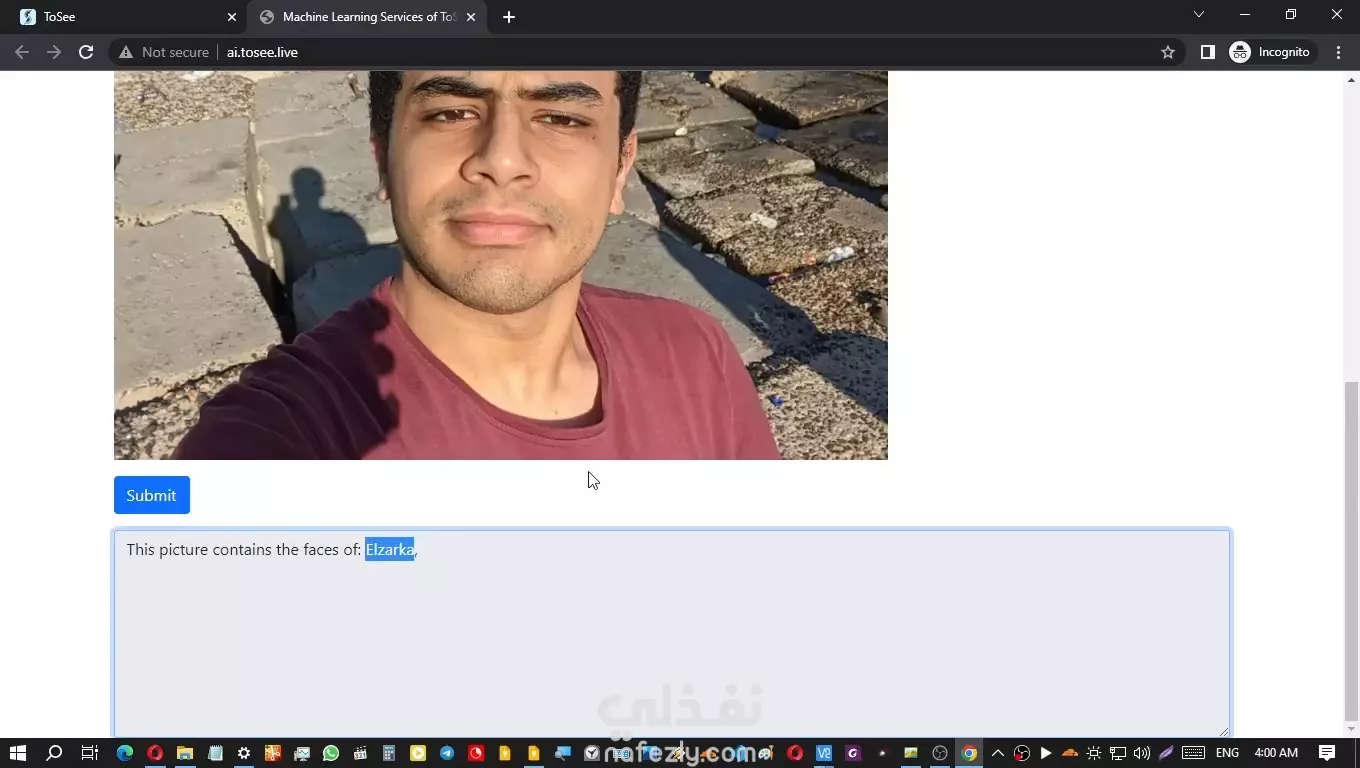Open a new browser tab

[x=509, y=17]
